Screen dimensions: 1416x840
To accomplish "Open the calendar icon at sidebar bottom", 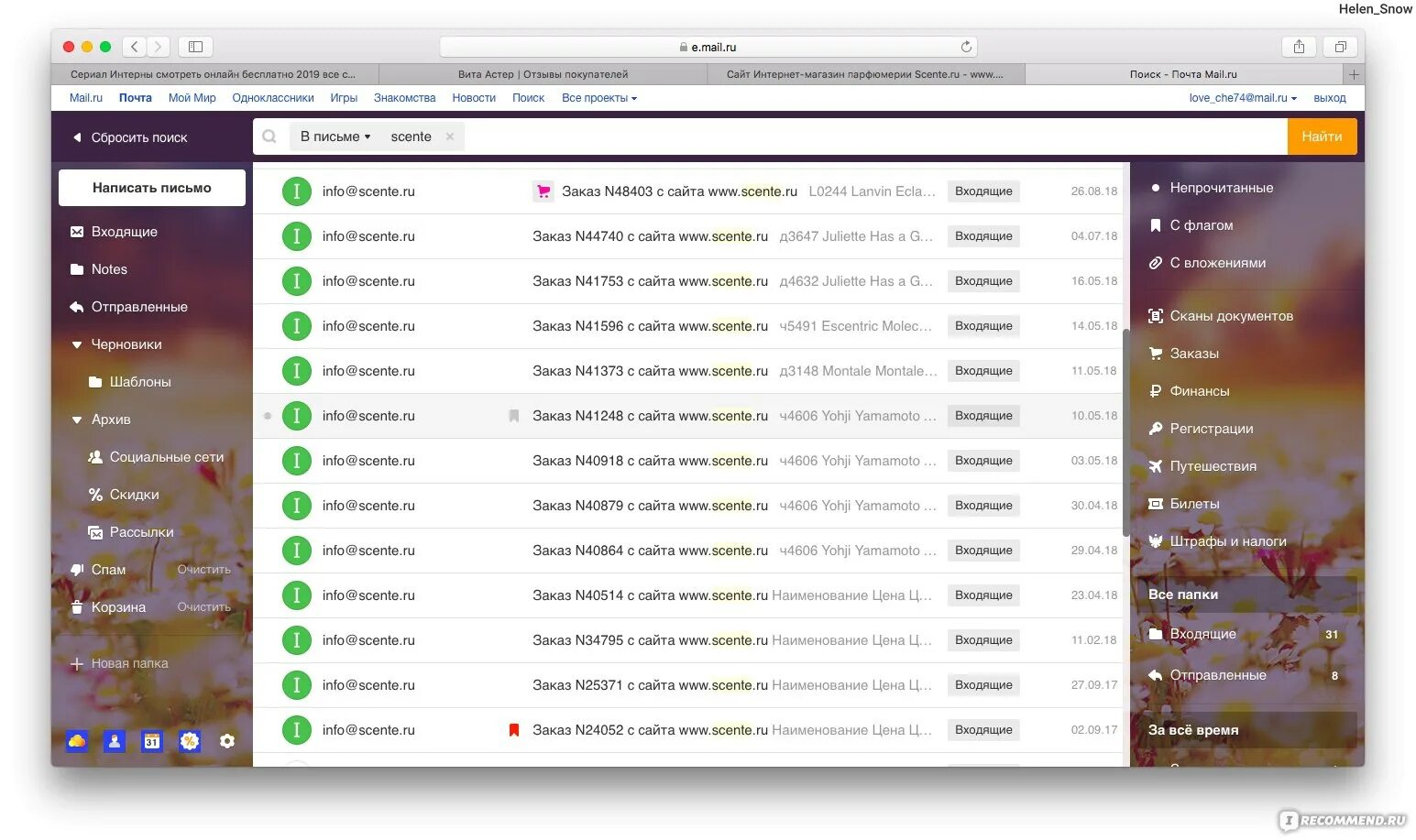I will pyautogui.click(x=152, y=741).
